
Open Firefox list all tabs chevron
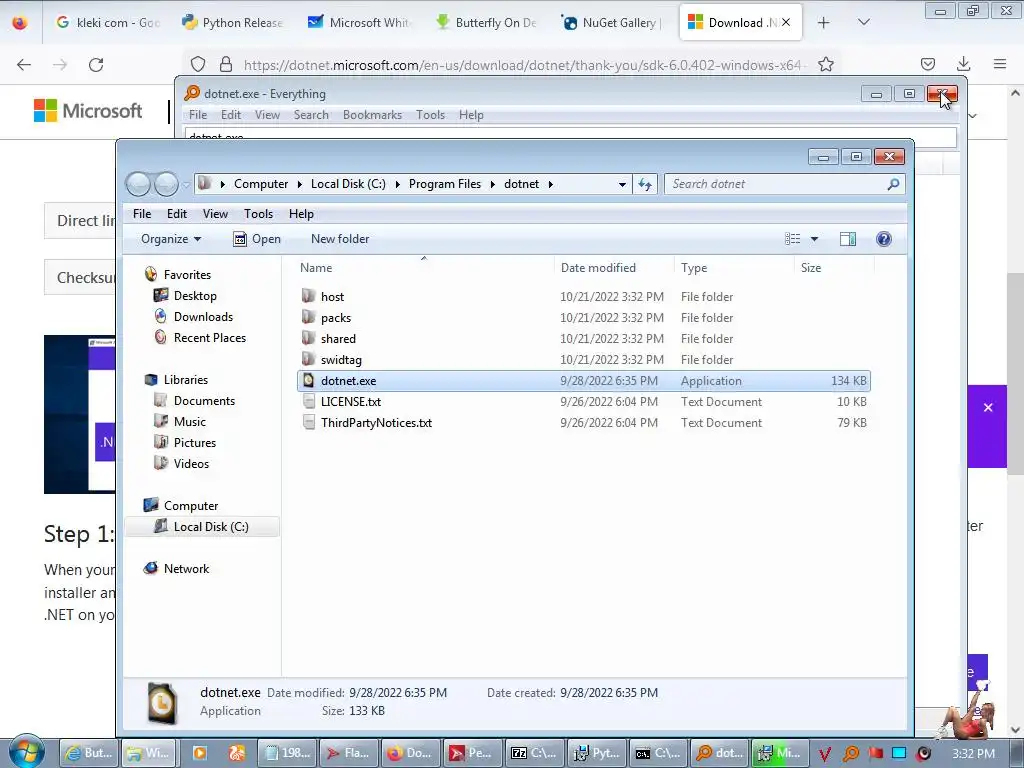(x=863, y=22)
